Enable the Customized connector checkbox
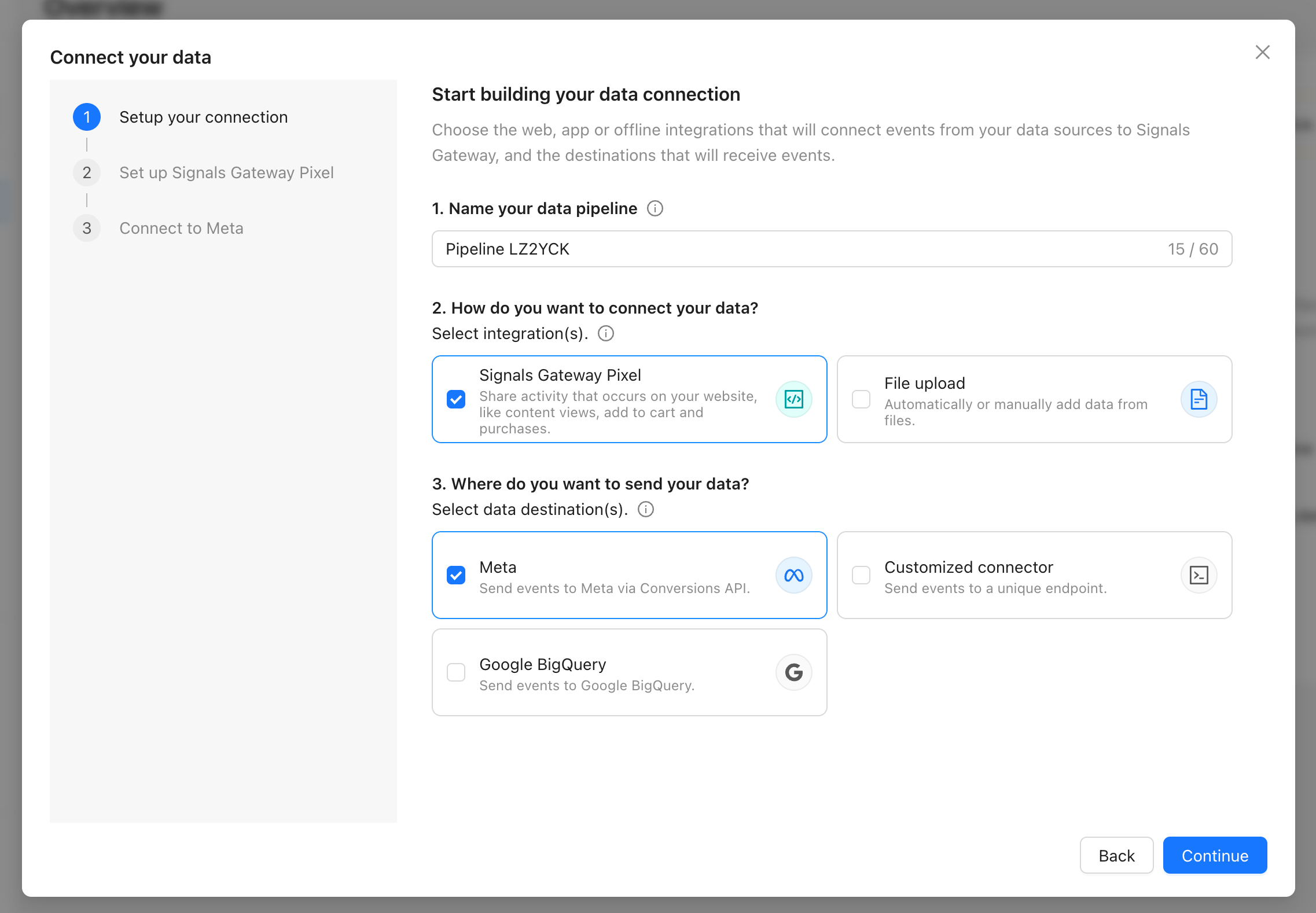 pos(861,575)
